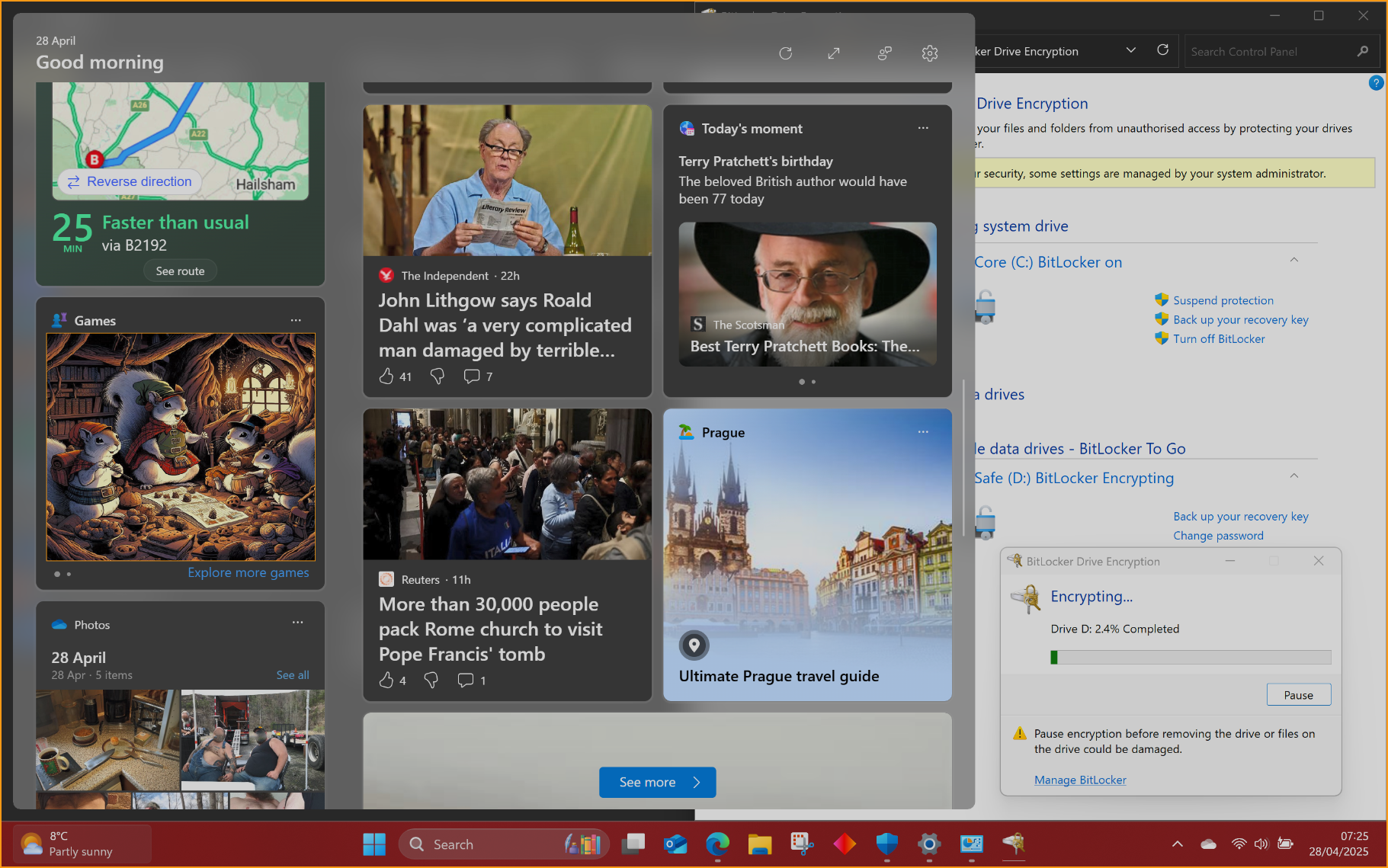The image size is (1388, 868).
Task: Open the widgets account/connections icon
Action: (884, 53)
